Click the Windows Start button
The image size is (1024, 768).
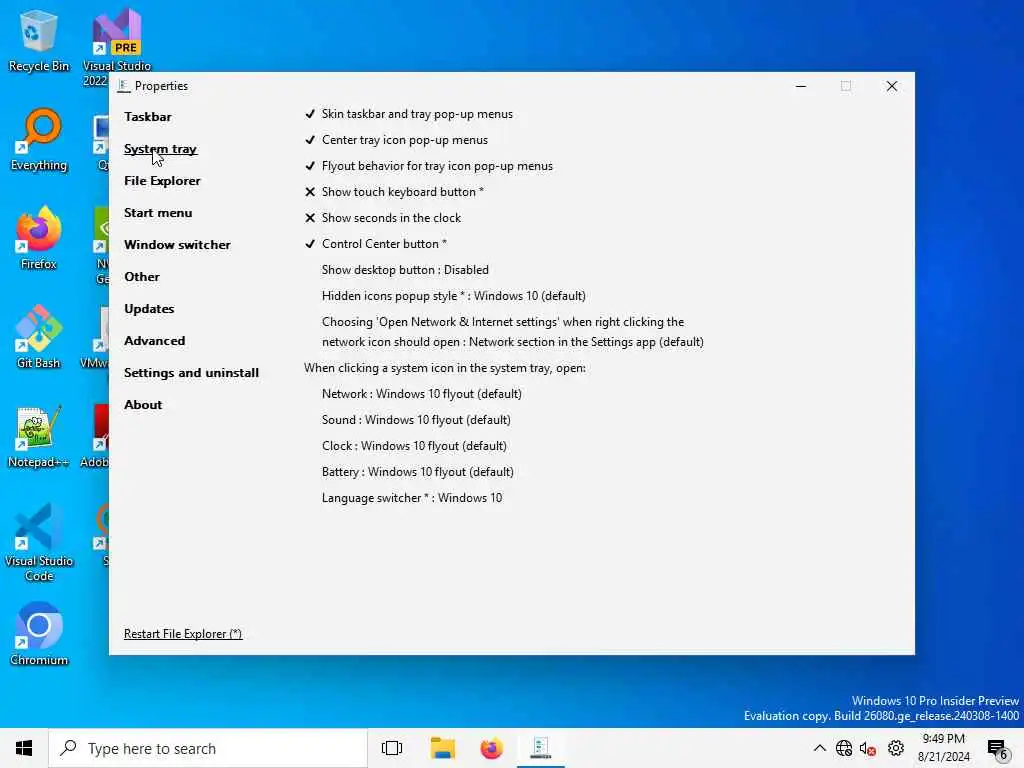click(24, 748)
